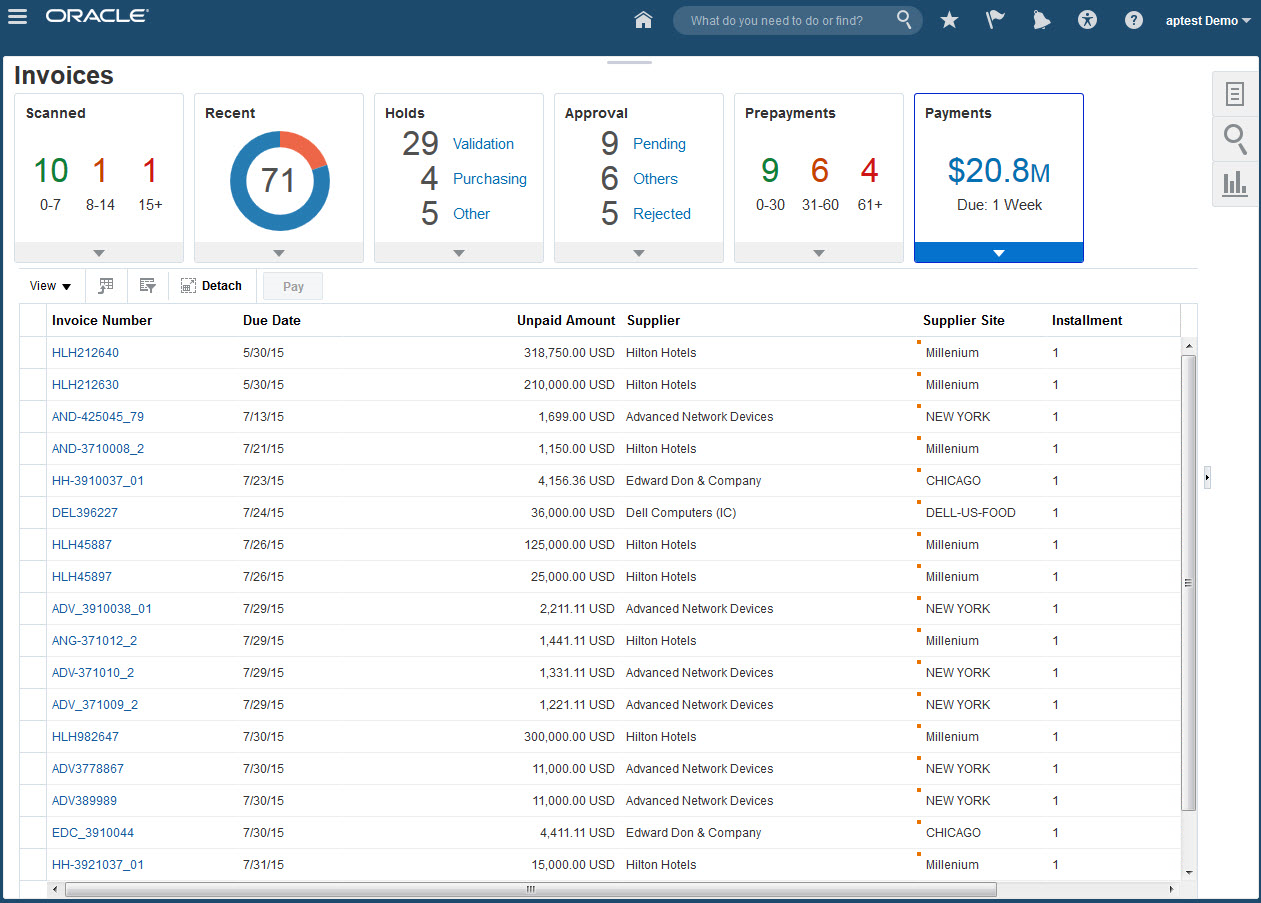Click the Detach table button
The image size is (1261, 903).
212,286
